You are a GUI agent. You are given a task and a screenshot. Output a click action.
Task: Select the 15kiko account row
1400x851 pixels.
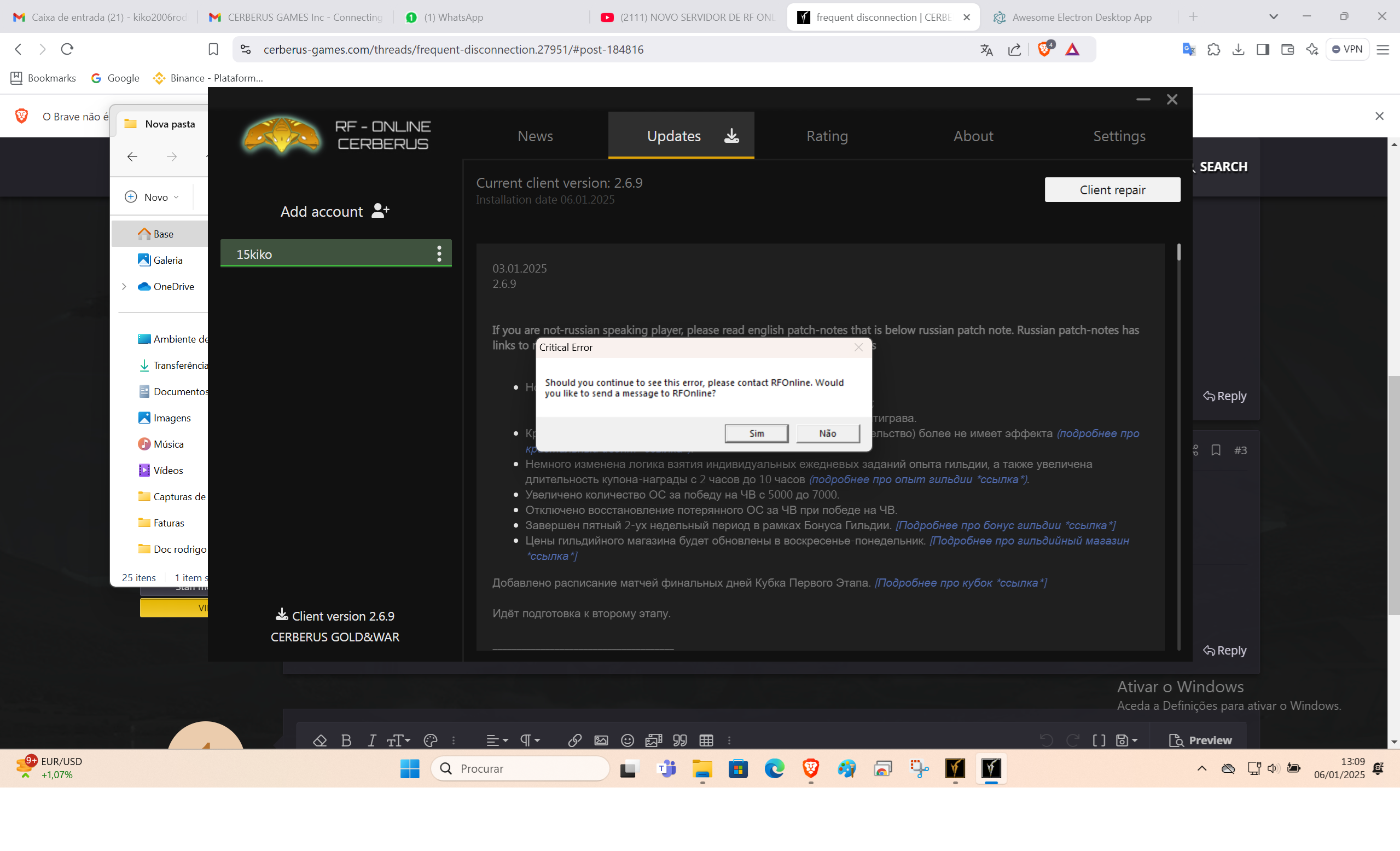point(335,253)
